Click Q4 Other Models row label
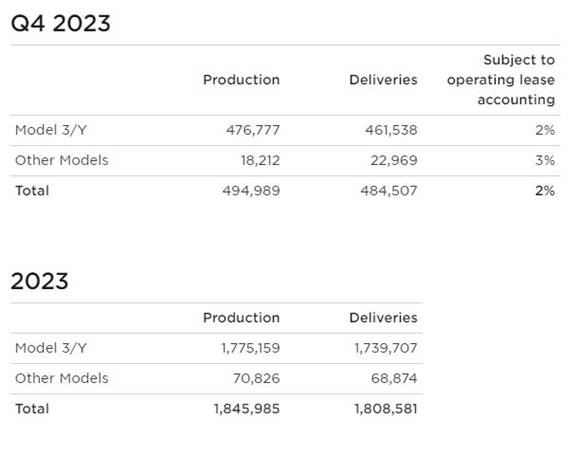 62,160
